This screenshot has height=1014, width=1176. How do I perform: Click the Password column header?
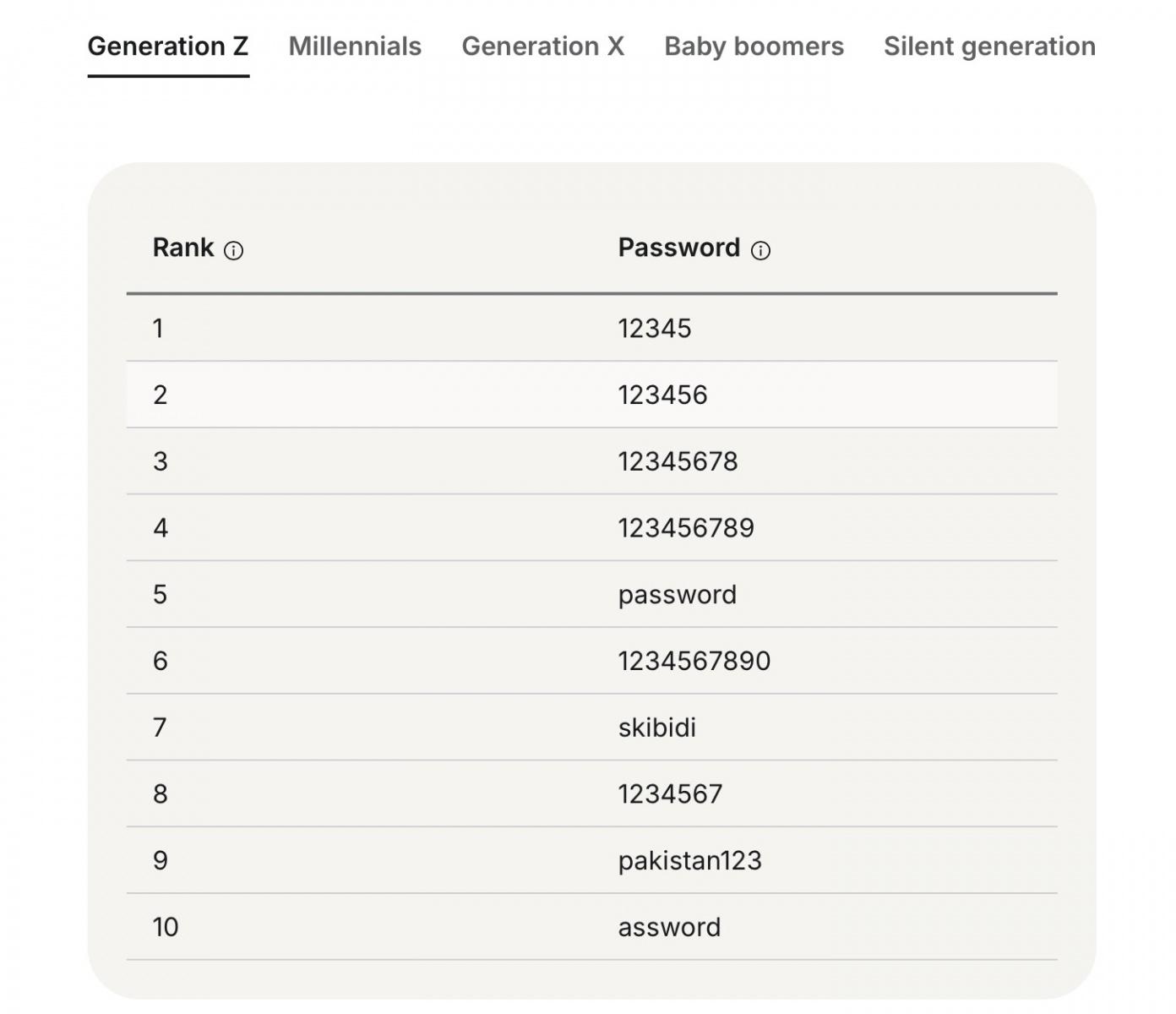[678, 248]
